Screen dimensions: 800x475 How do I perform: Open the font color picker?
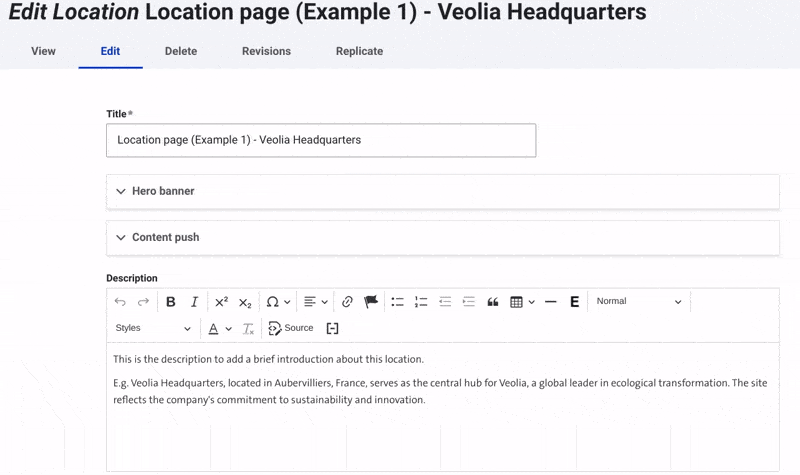[219, 328]
